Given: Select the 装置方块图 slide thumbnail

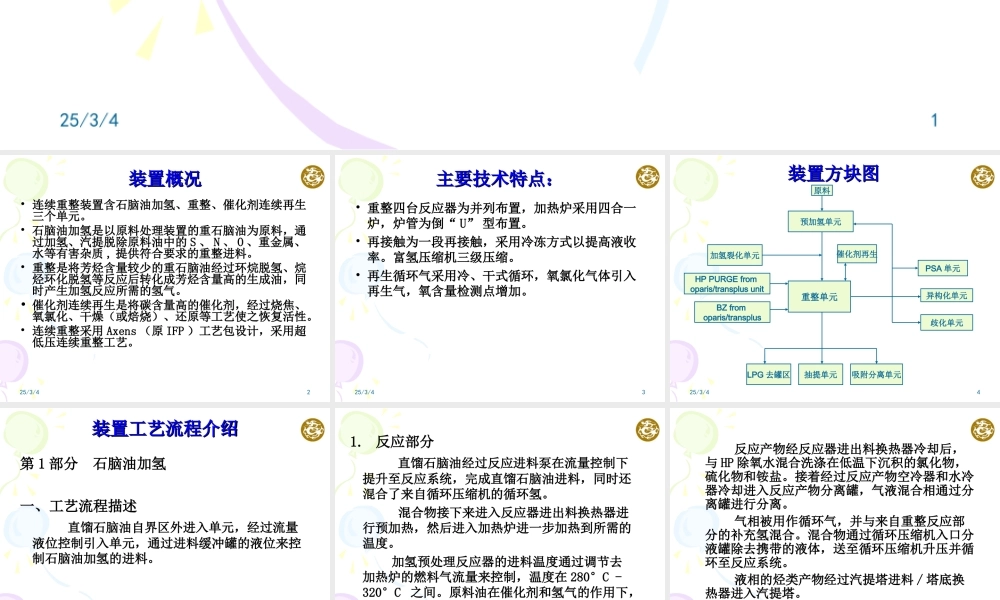Looking at the screenshot, I should (835, 278).
